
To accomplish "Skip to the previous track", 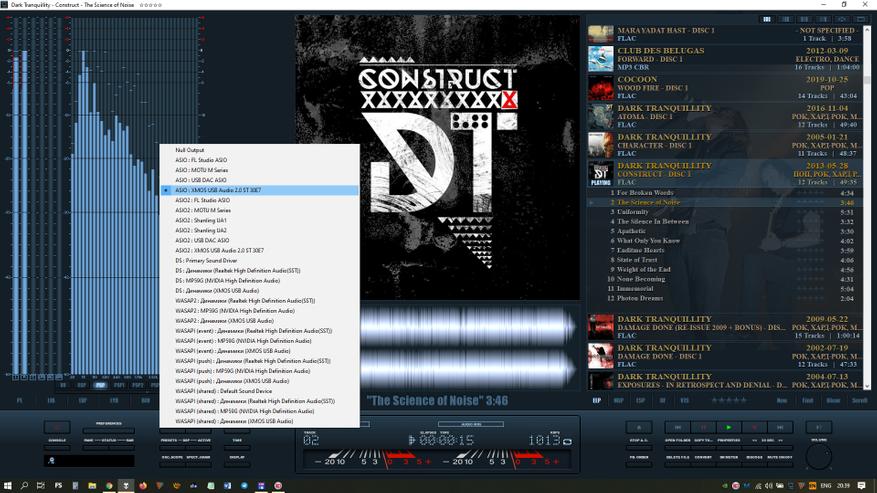I will tap(677, 428).
